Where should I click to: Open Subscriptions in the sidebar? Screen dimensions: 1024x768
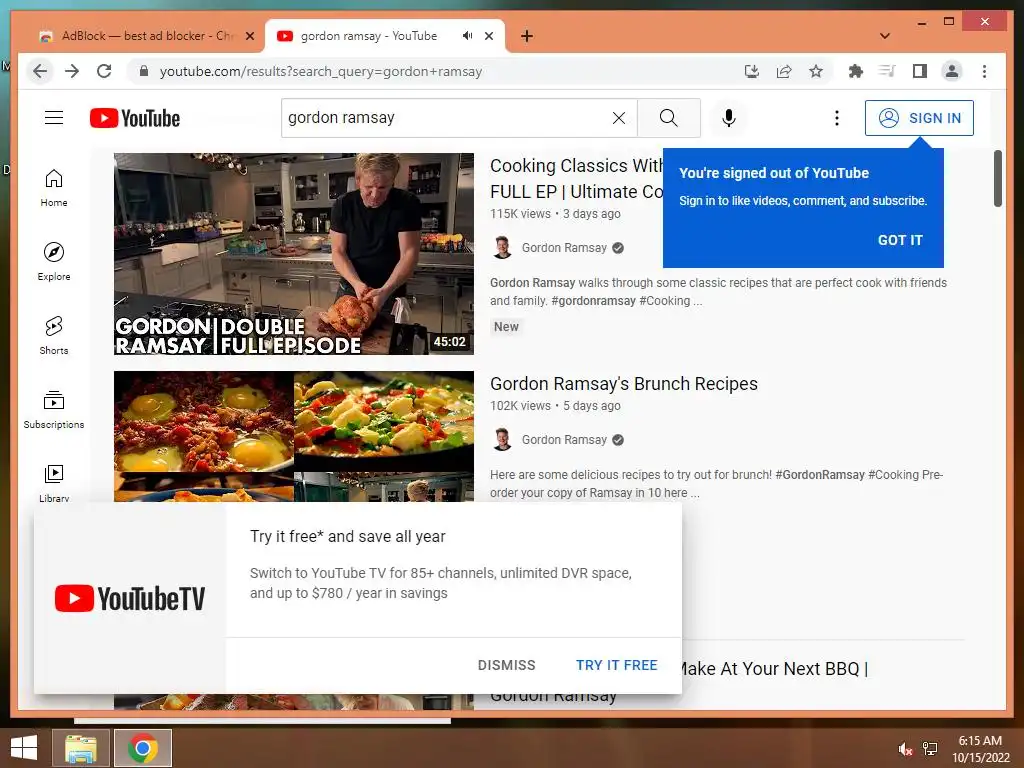tap(54, 409)
